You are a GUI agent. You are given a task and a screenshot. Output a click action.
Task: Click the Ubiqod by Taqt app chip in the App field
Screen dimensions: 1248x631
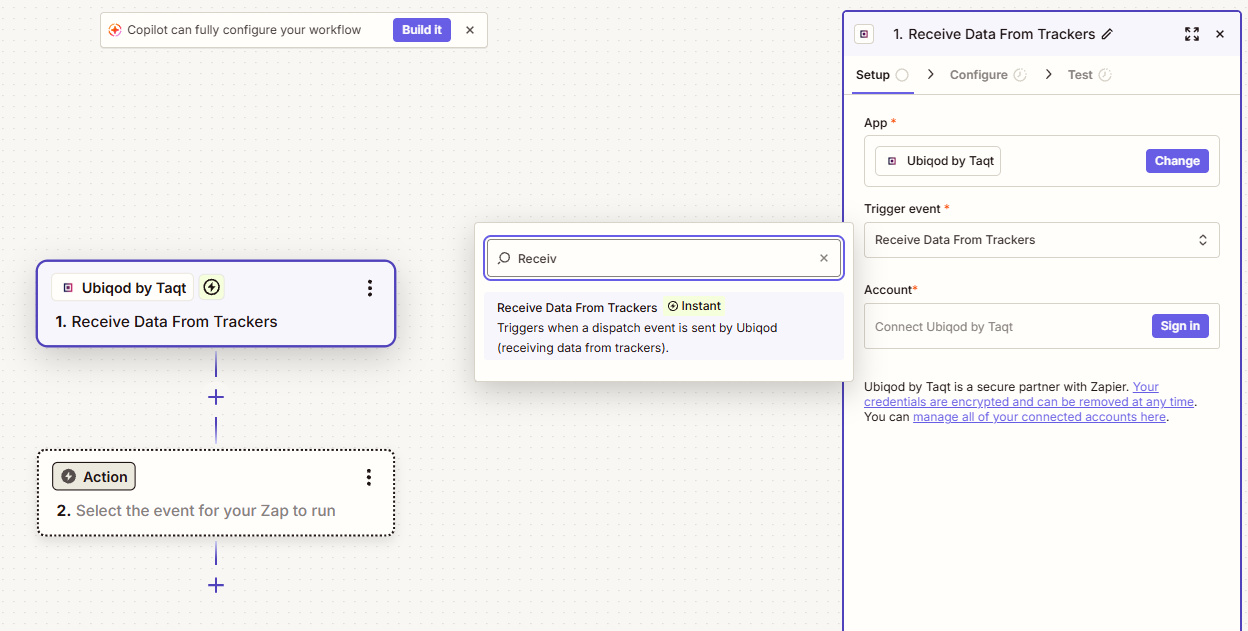[x=938, y=161]
